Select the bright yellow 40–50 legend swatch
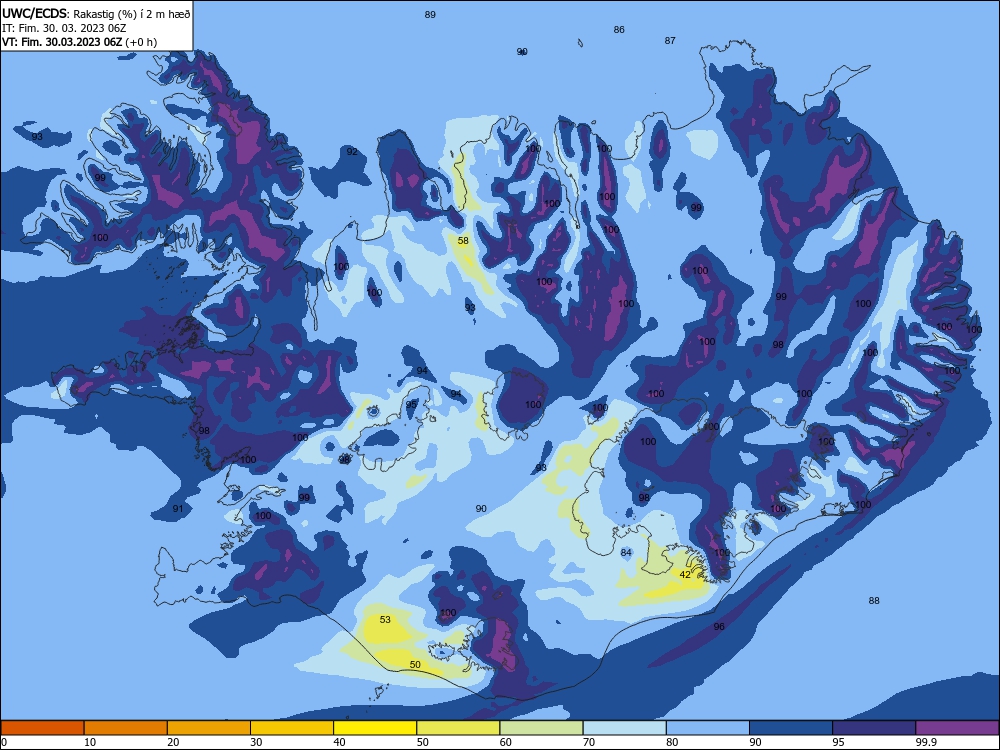Screen dimensions: 1000x750 375,728
